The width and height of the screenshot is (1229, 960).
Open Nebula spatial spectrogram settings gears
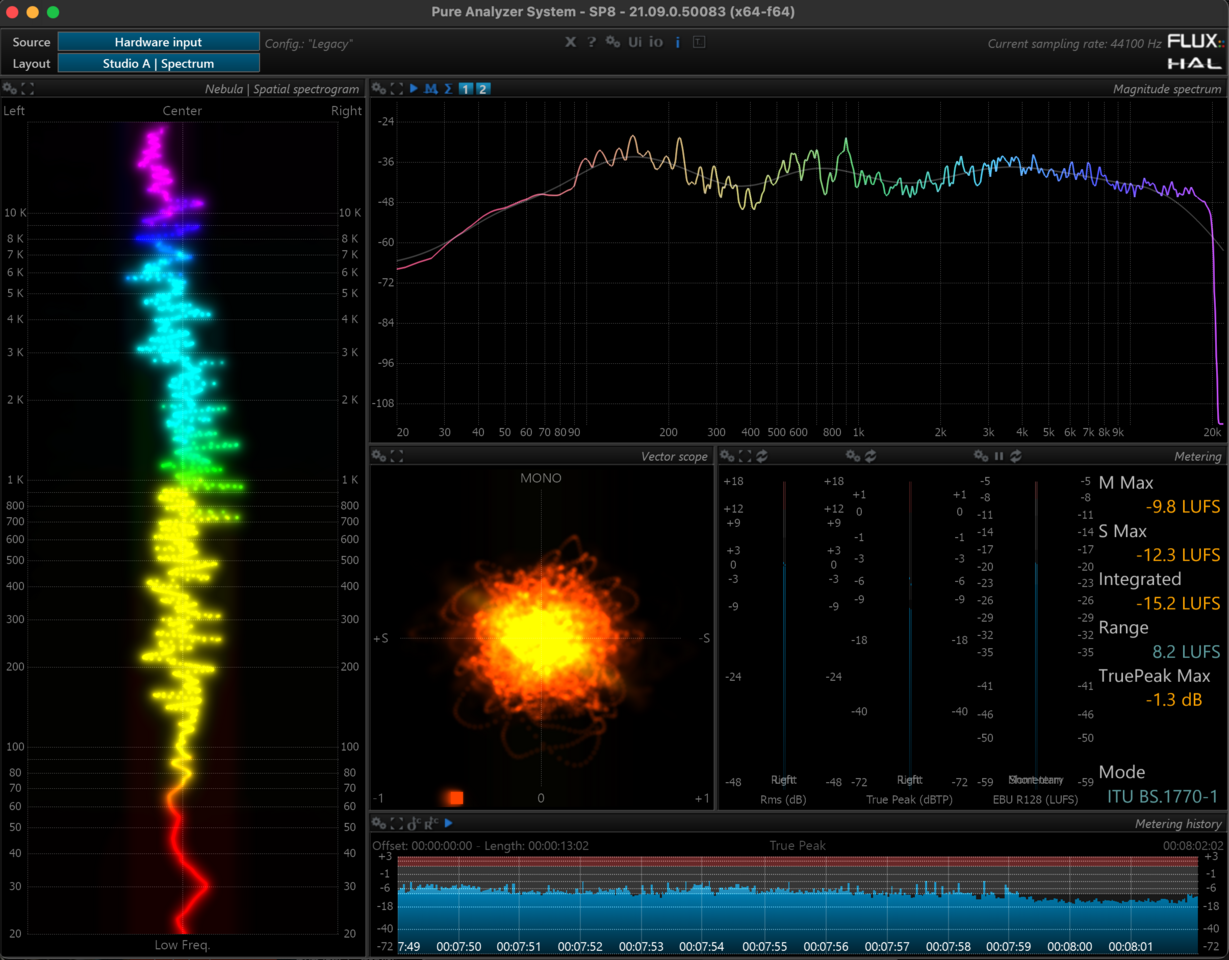click(x=10, y=89)
